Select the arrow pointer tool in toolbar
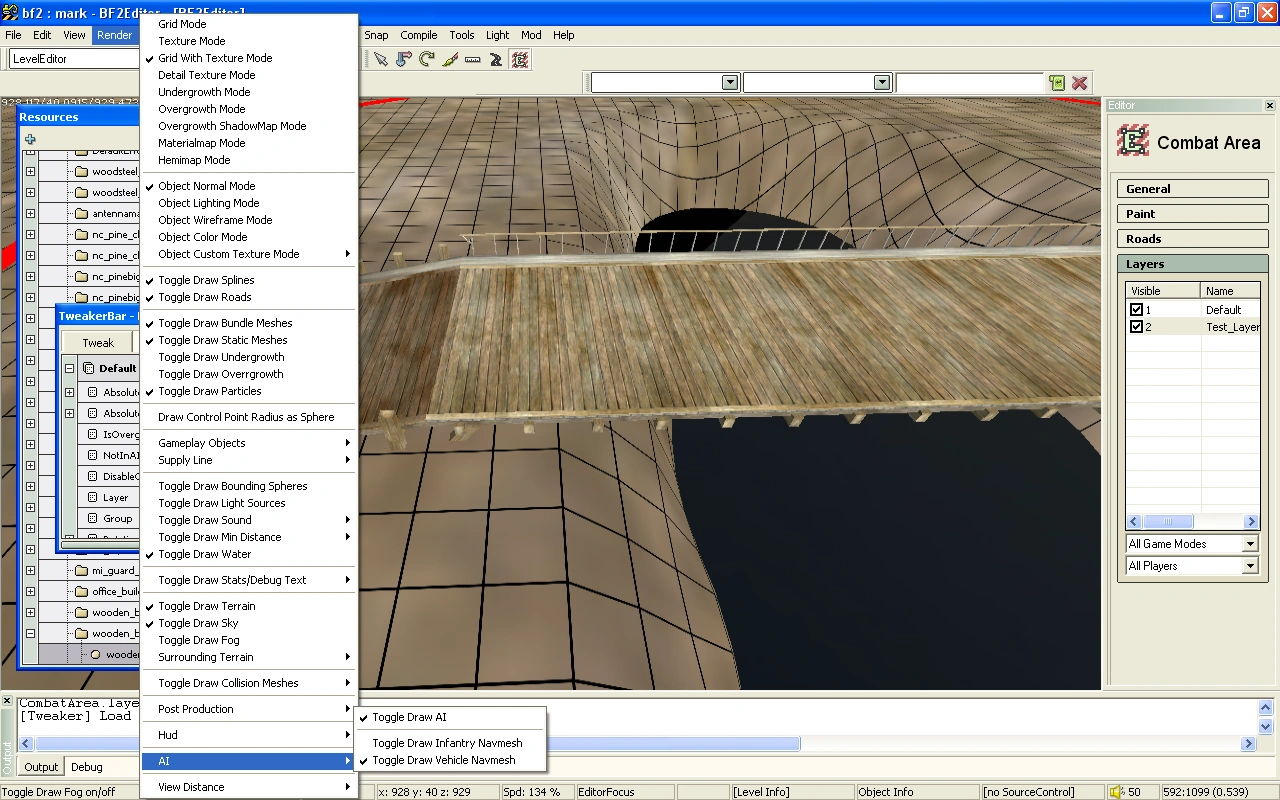Image resolution: width=1280 pixels, height=800 pixels. pyautogui.click(x=381, y=60)
